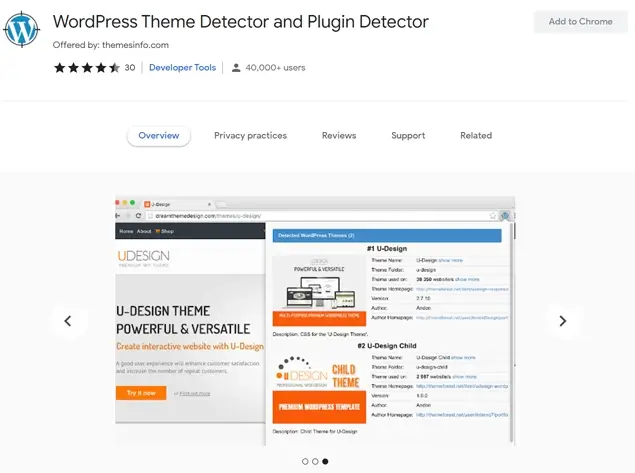Click the '40,000+ users' text

point(275,68)
